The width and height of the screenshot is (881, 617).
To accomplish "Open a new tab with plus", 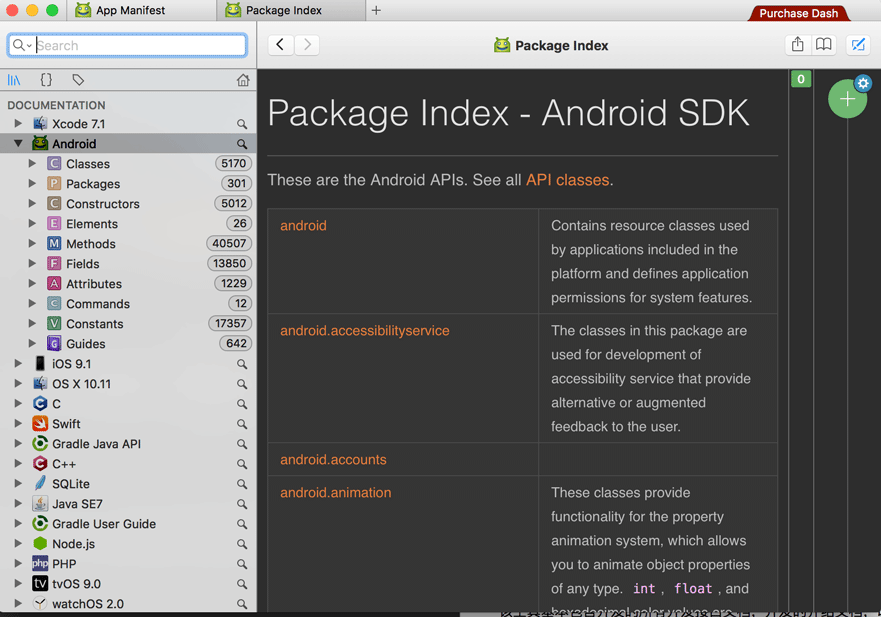I will (x=376, y=10).
